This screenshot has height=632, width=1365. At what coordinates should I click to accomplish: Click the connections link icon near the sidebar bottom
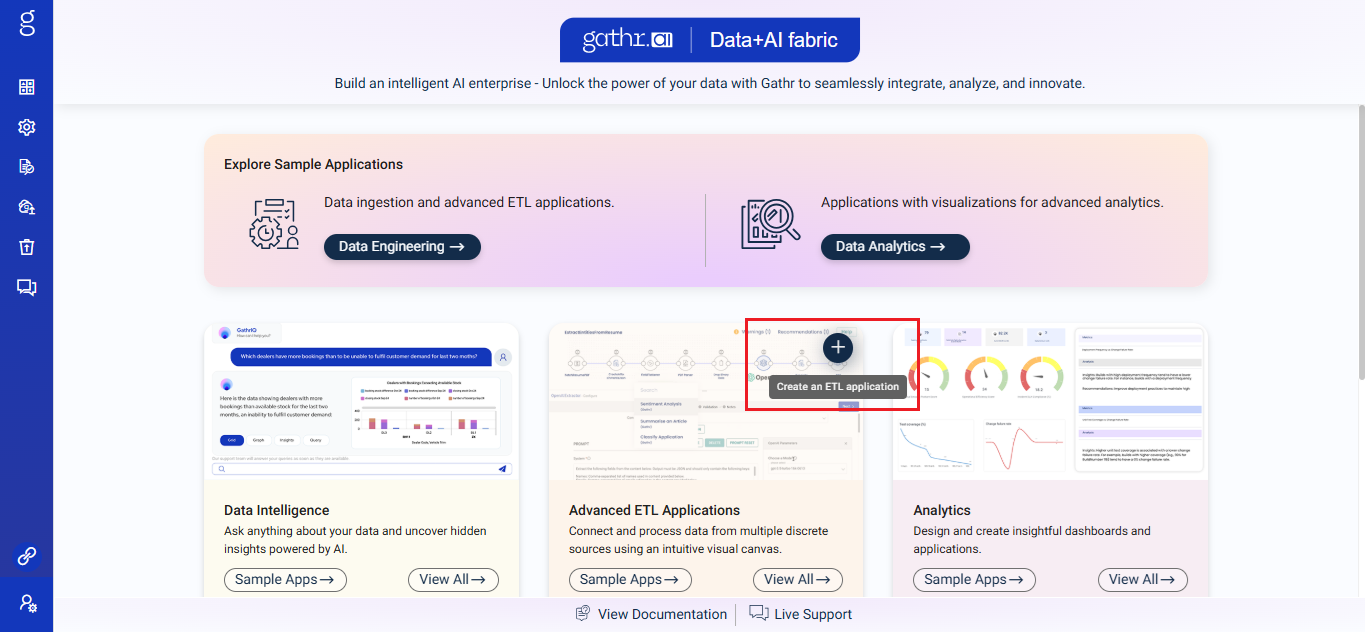coord(26,556)
